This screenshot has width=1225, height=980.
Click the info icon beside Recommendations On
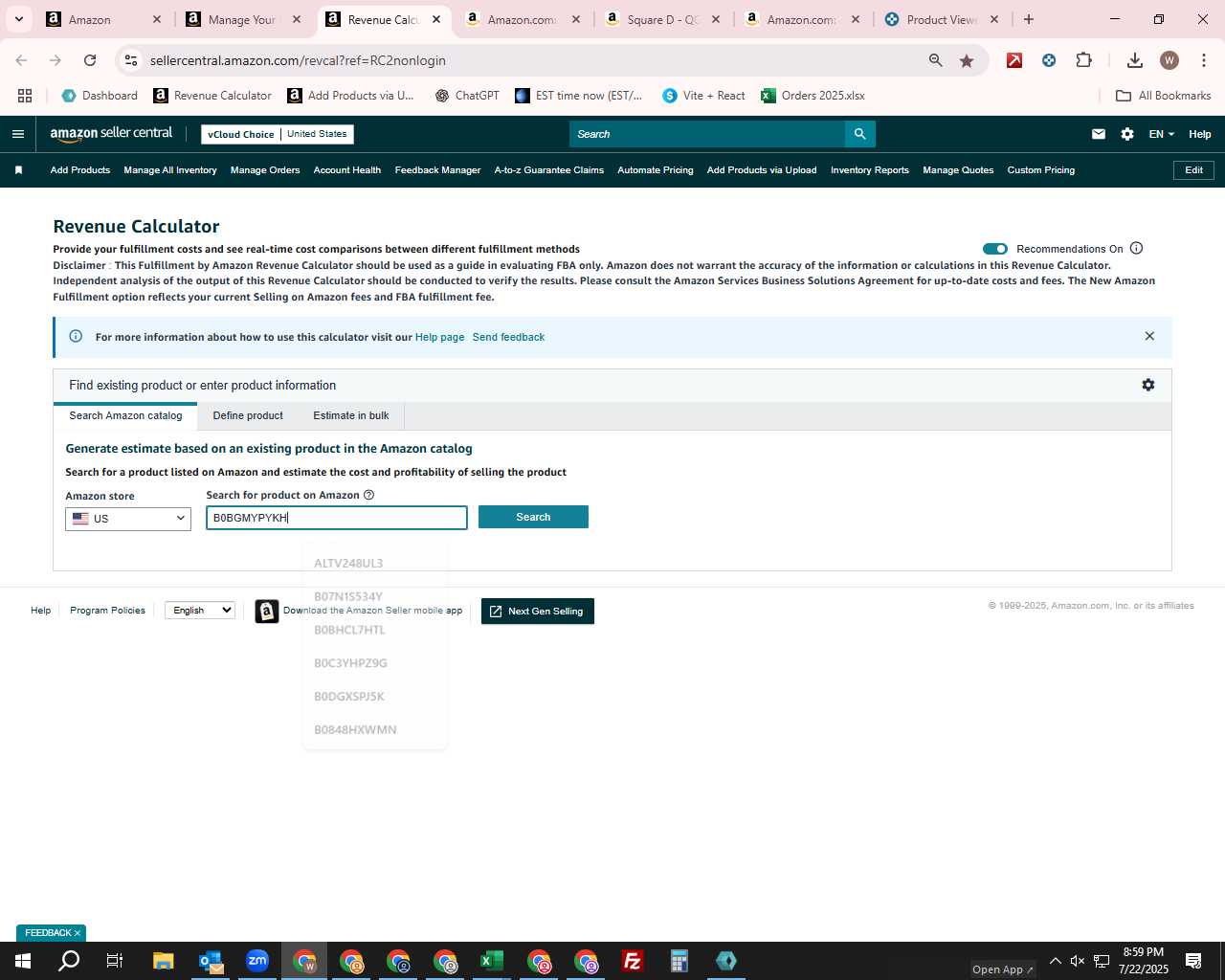1136,248
